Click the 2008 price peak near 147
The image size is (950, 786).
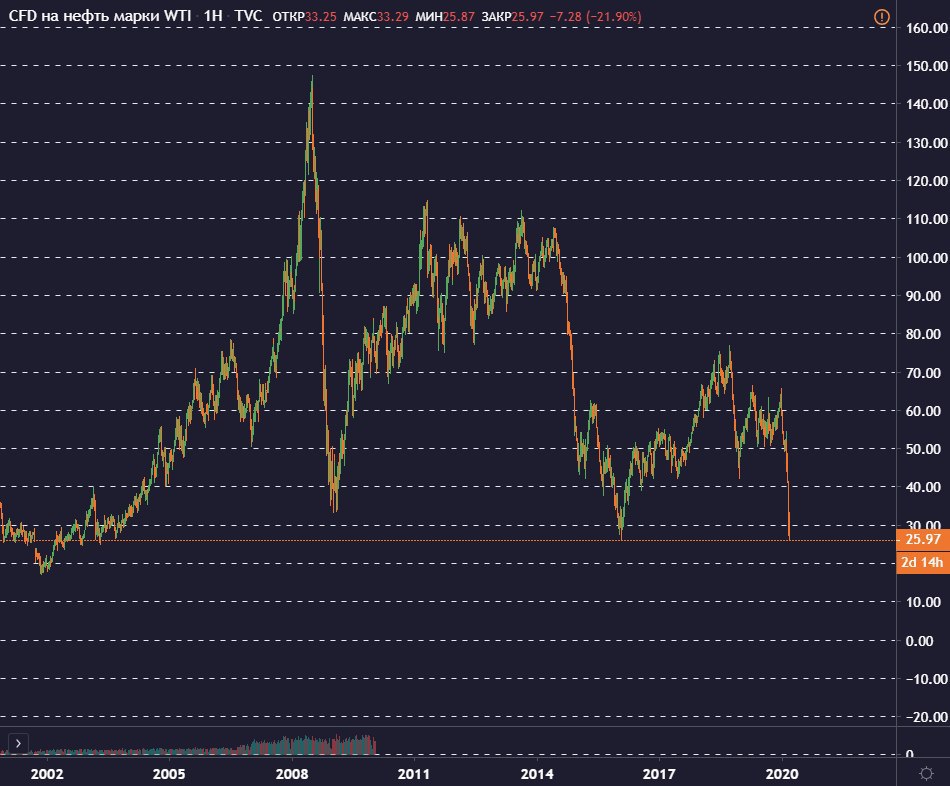[x=312, y=79]
